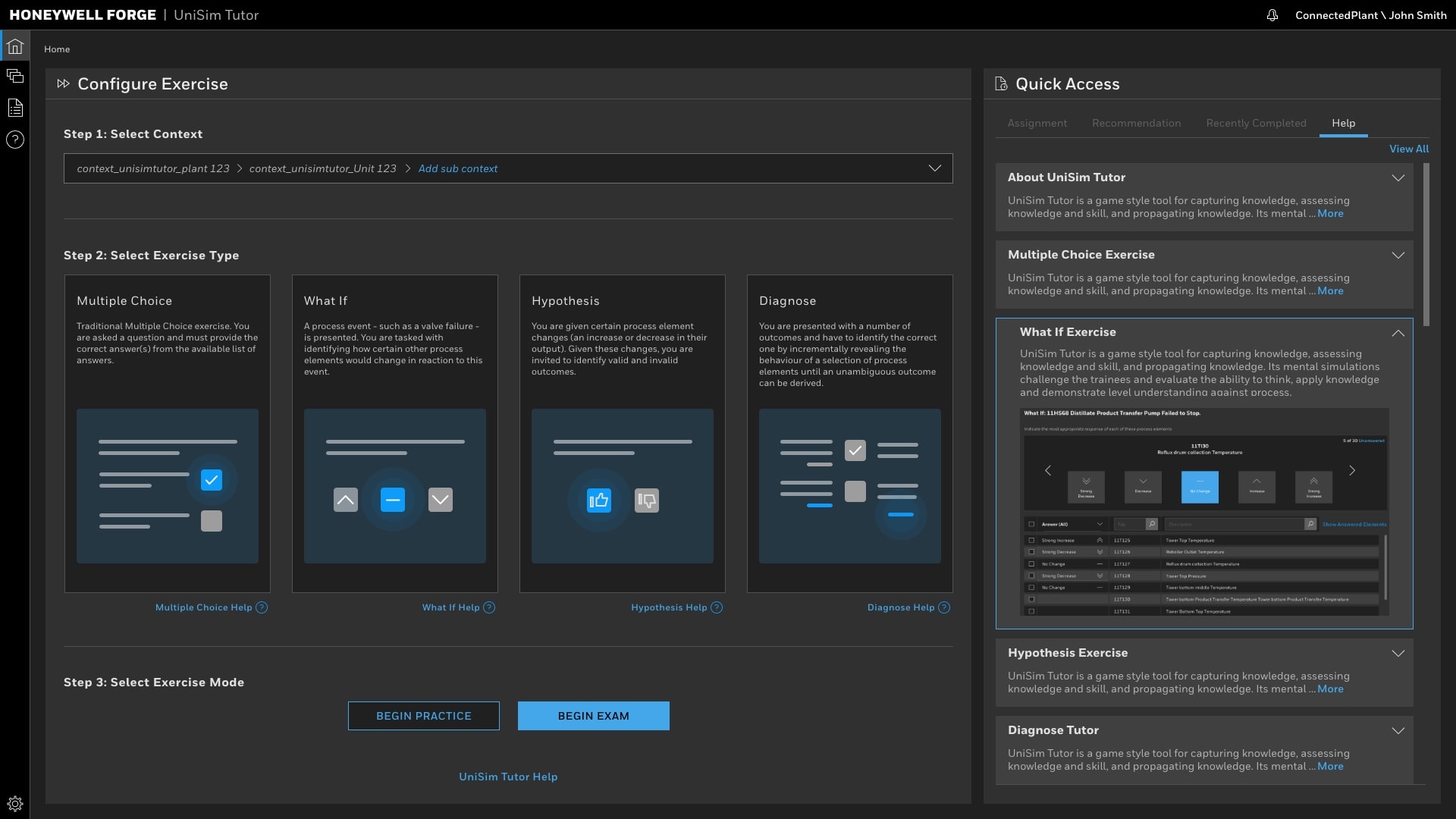Tick the checkbox for row 11TI25

pyautogui.click(x=1031, y=541)
